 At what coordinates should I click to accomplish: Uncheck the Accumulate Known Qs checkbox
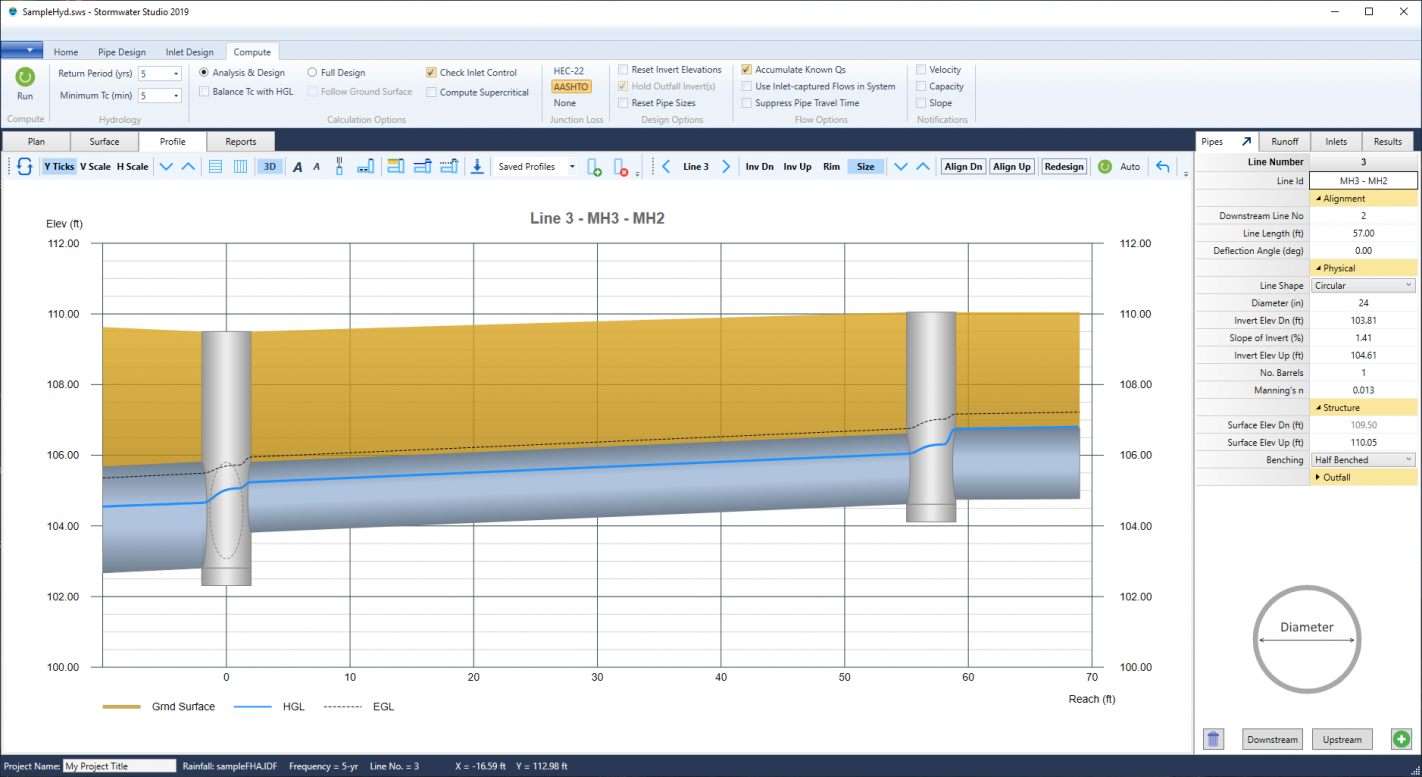coord(746,69)
